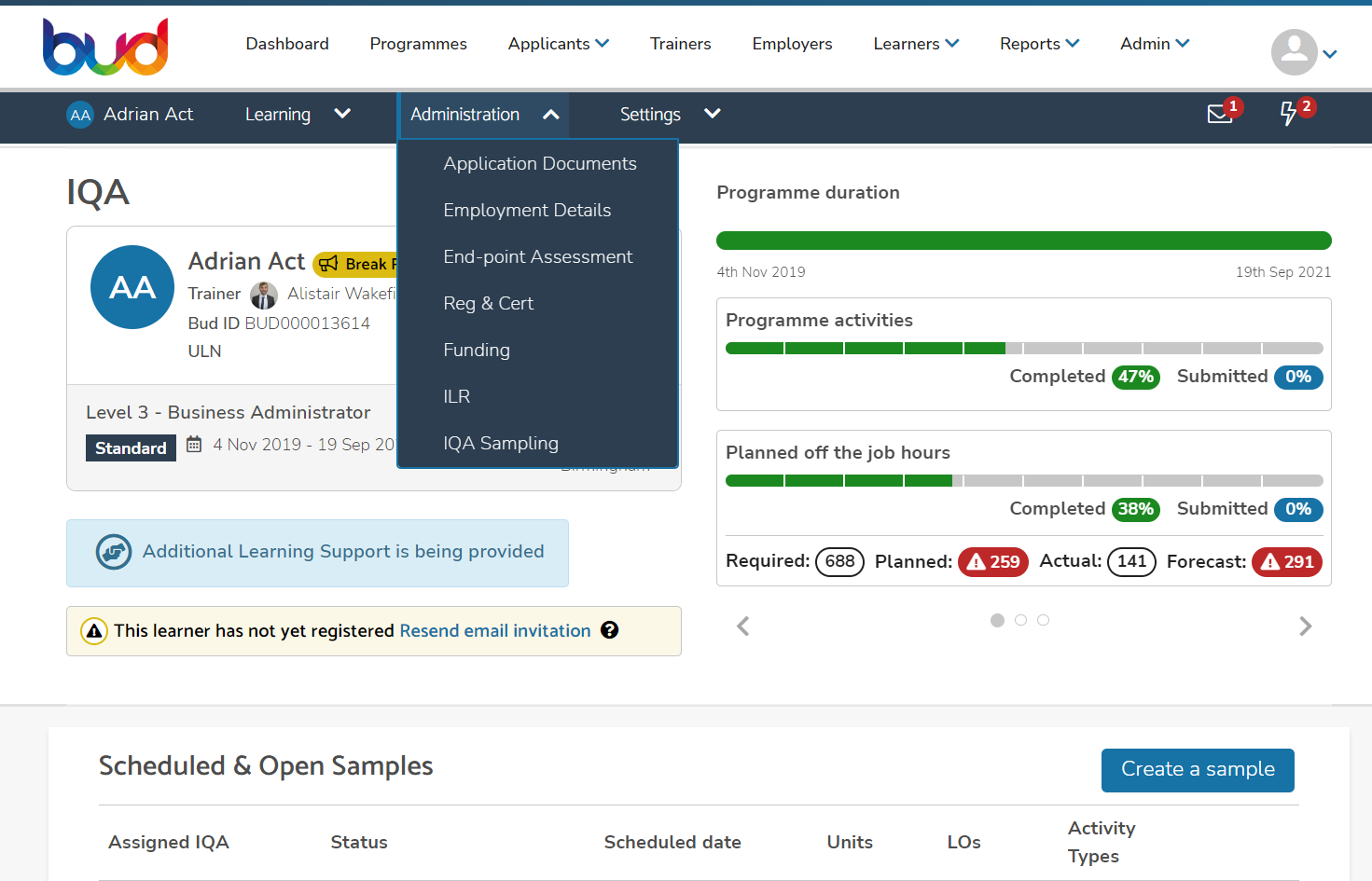The image size is (1372, 881).
Task: Click the AA learner avatar badge
Action: [132, 287]
